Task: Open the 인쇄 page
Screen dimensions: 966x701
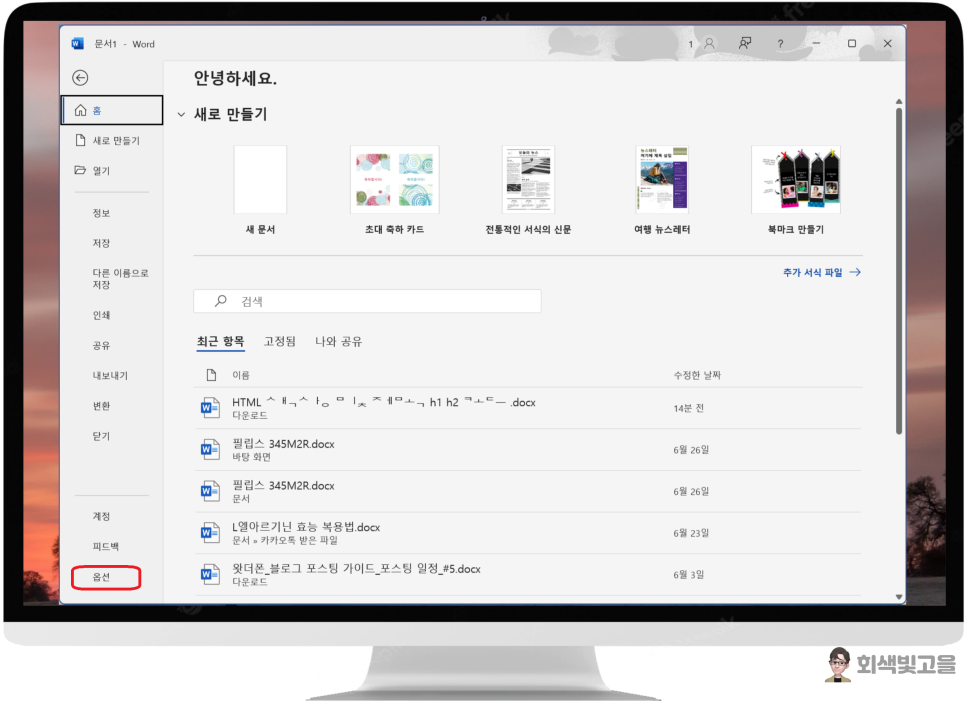Action: (x=101, y=315)
